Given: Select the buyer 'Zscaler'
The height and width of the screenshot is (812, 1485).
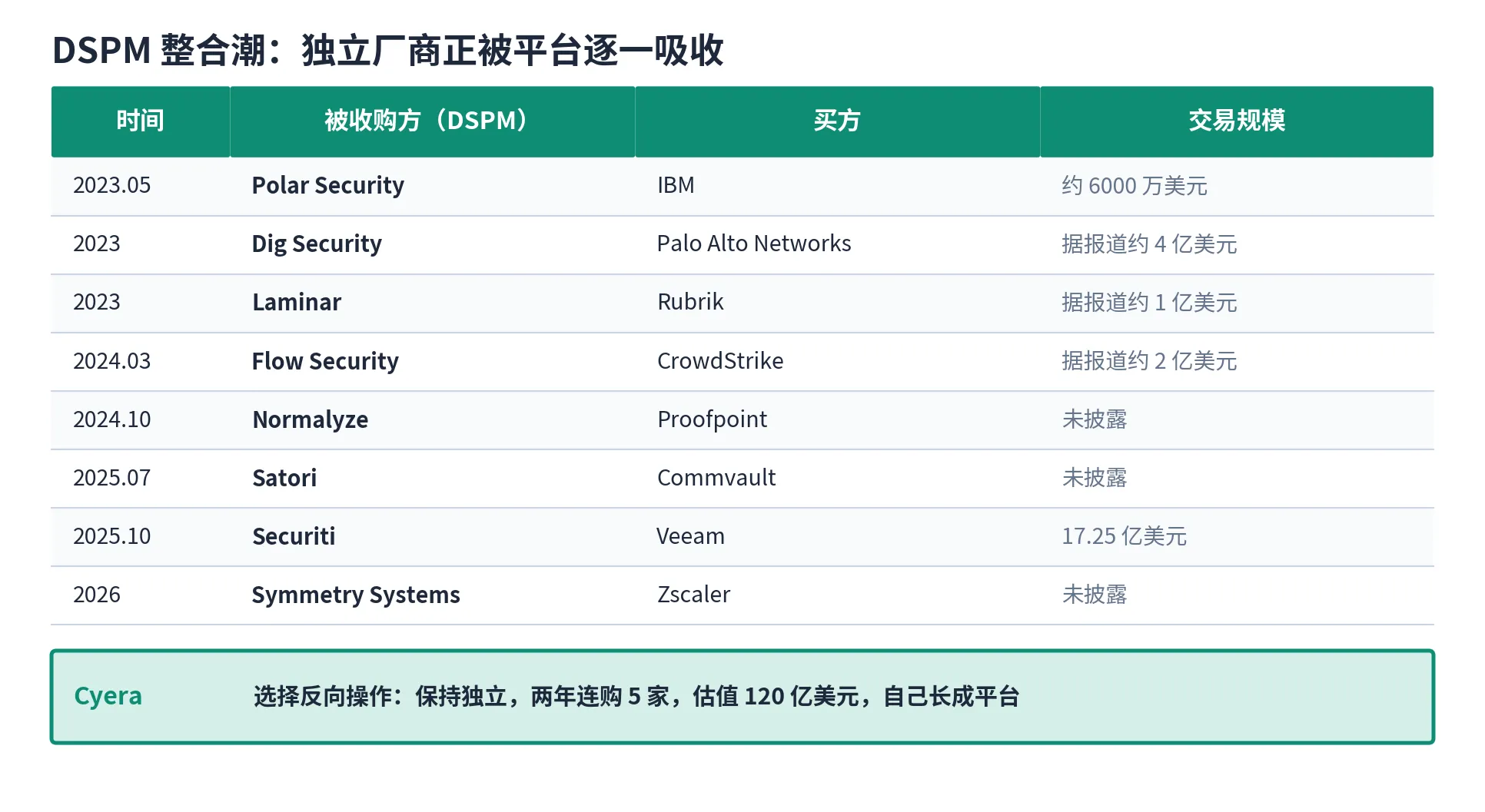Looking at the screenshot, I should [x=693, y=595].
